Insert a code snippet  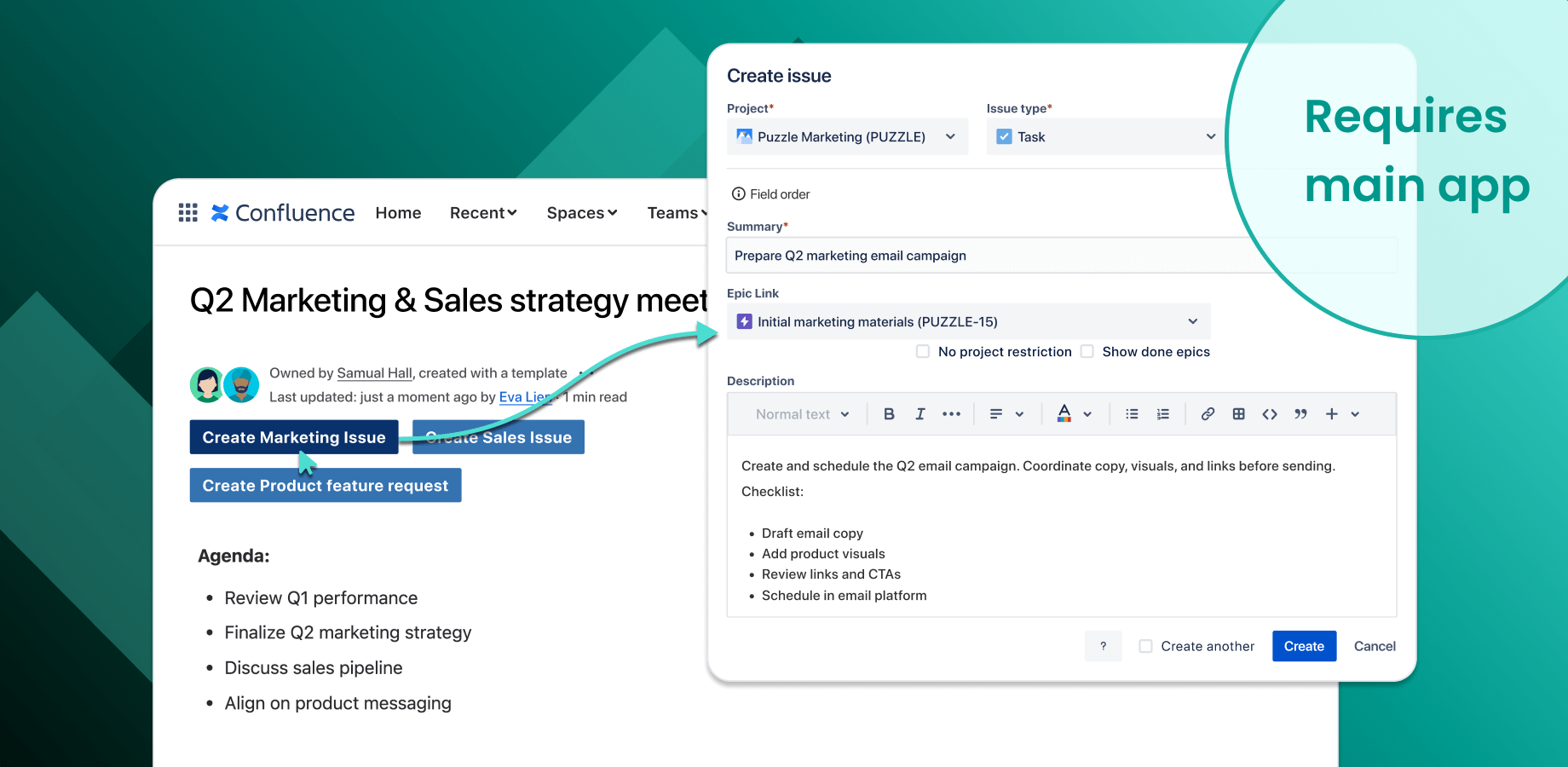coord(1270,414)
